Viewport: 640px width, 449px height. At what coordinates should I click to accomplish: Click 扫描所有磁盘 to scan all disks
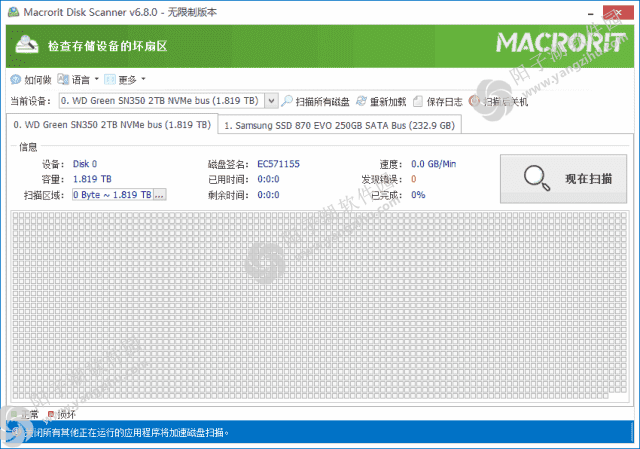click(322, 102)
